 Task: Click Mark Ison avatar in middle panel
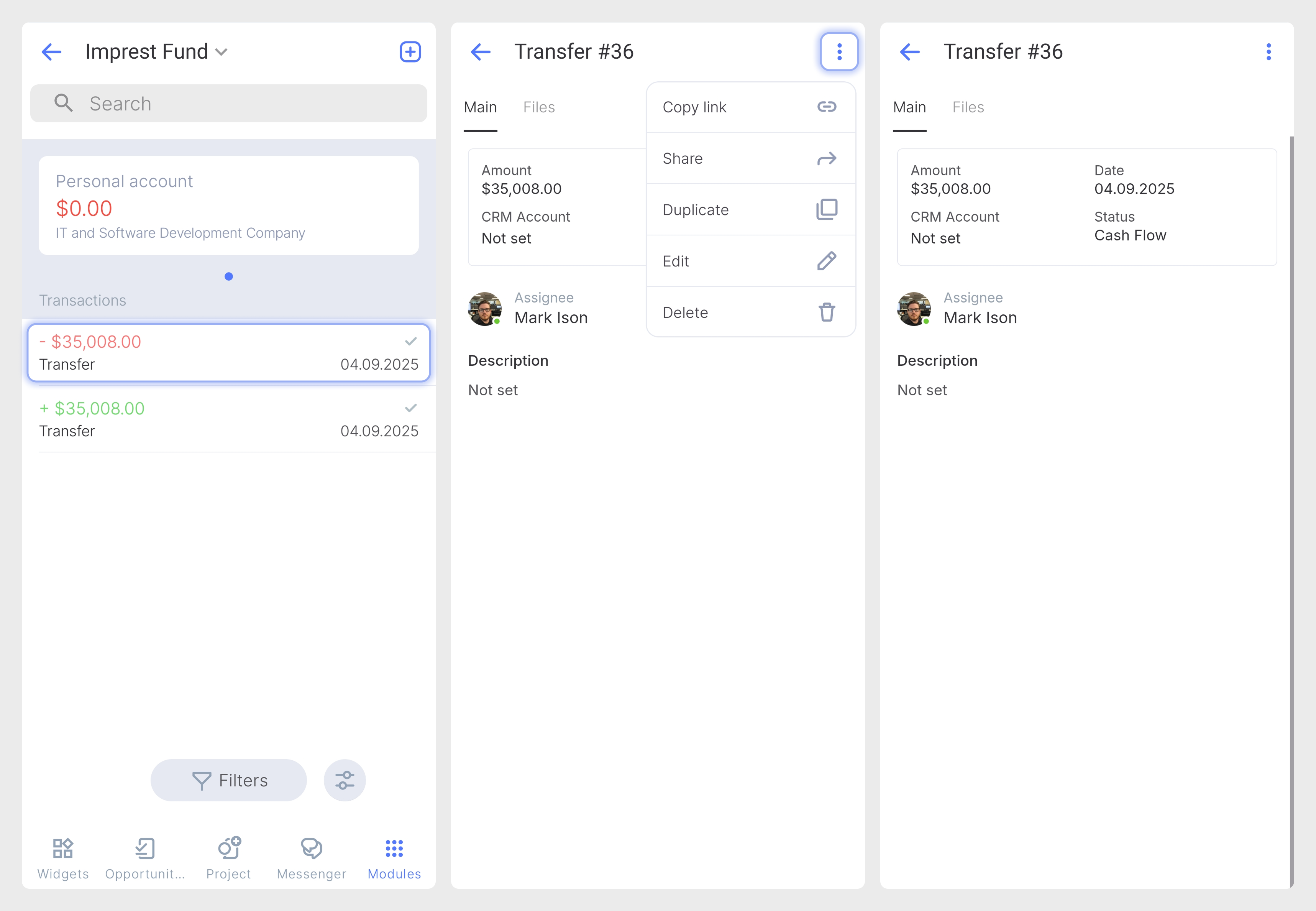[x=485, y=309]
